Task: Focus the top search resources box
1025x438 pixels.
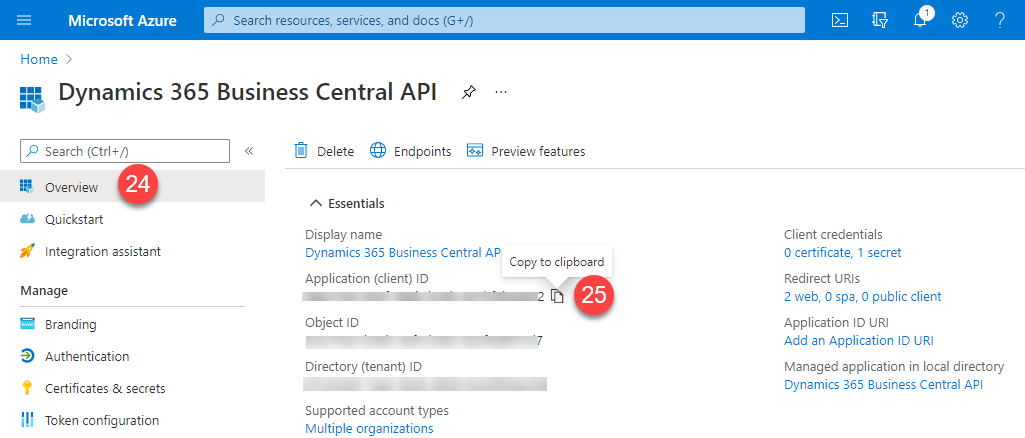Action: (x=504, y=20)
